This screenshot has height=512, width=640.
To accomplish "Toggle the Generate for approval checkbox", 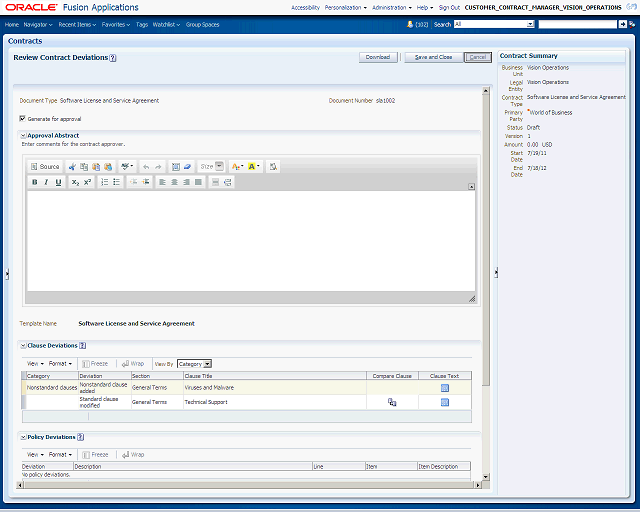I will [22, 118].
